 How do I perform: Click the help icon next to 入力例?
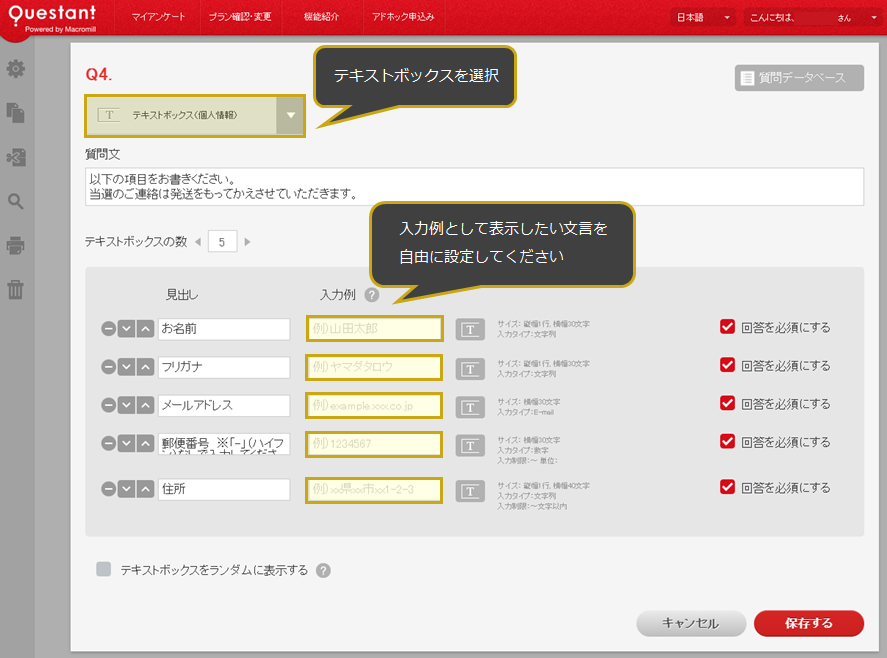point(372,295)
